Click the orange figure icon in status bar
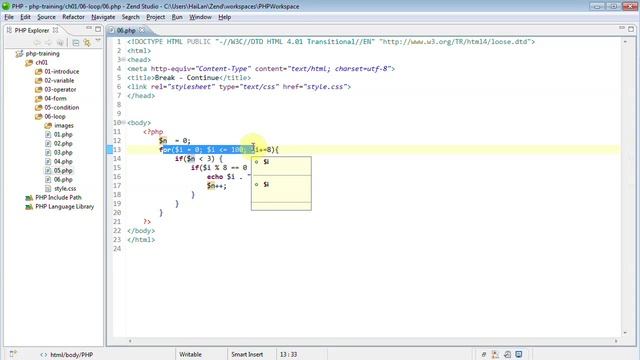 495,354
